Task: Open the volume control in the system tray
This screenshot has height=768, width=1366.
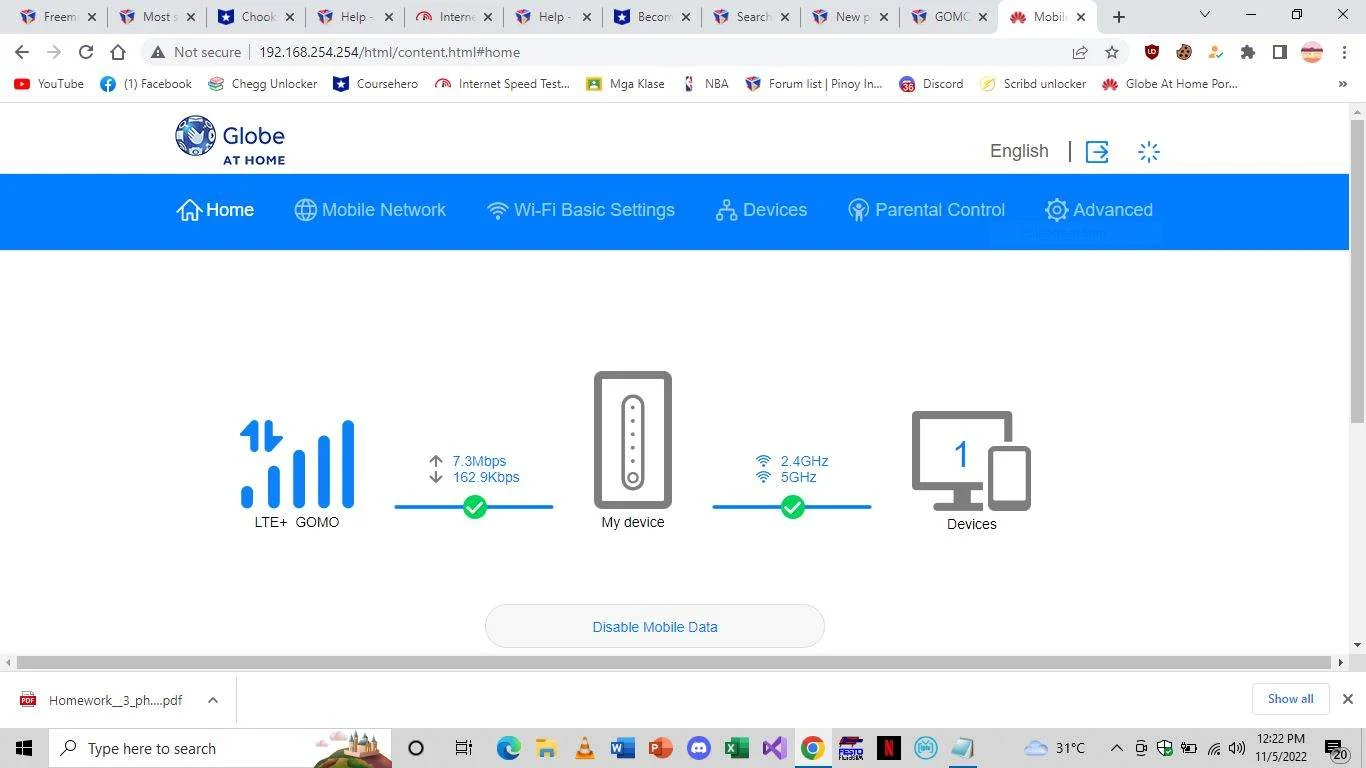Action: (1237, 748)
